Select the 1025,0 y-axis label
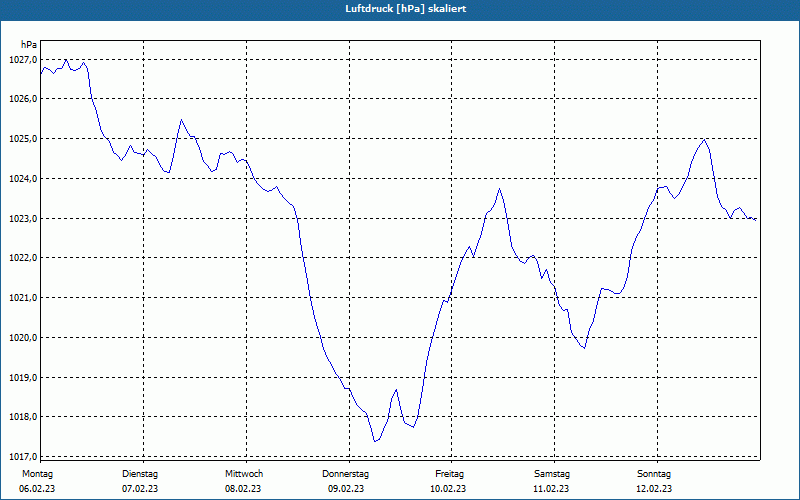This screenshot has height=500, width=800. tap(23, 139)
